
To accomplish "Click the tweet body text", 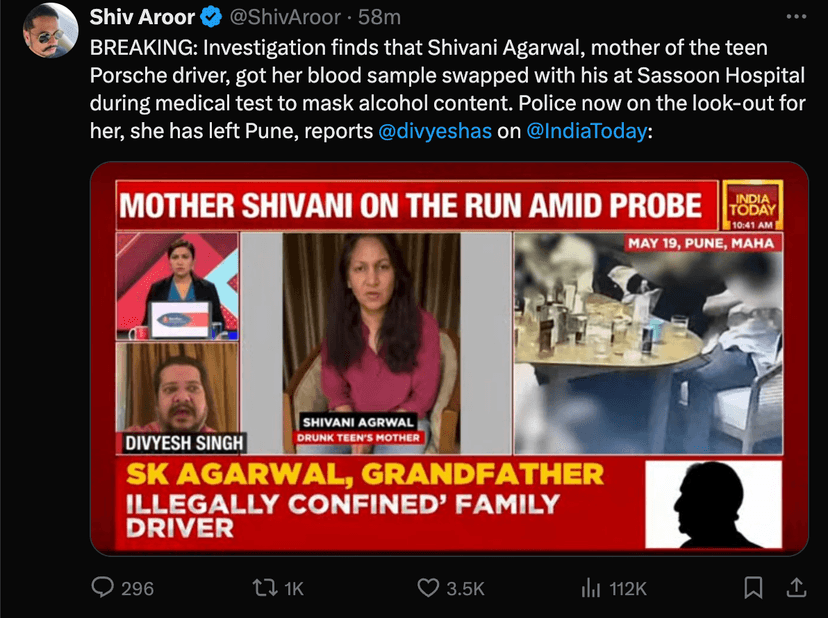I will point(447,89).
